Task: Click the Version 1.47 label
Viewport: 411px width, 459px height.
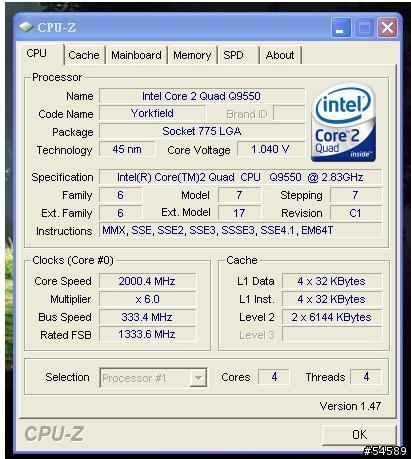Action: [350, 406]
